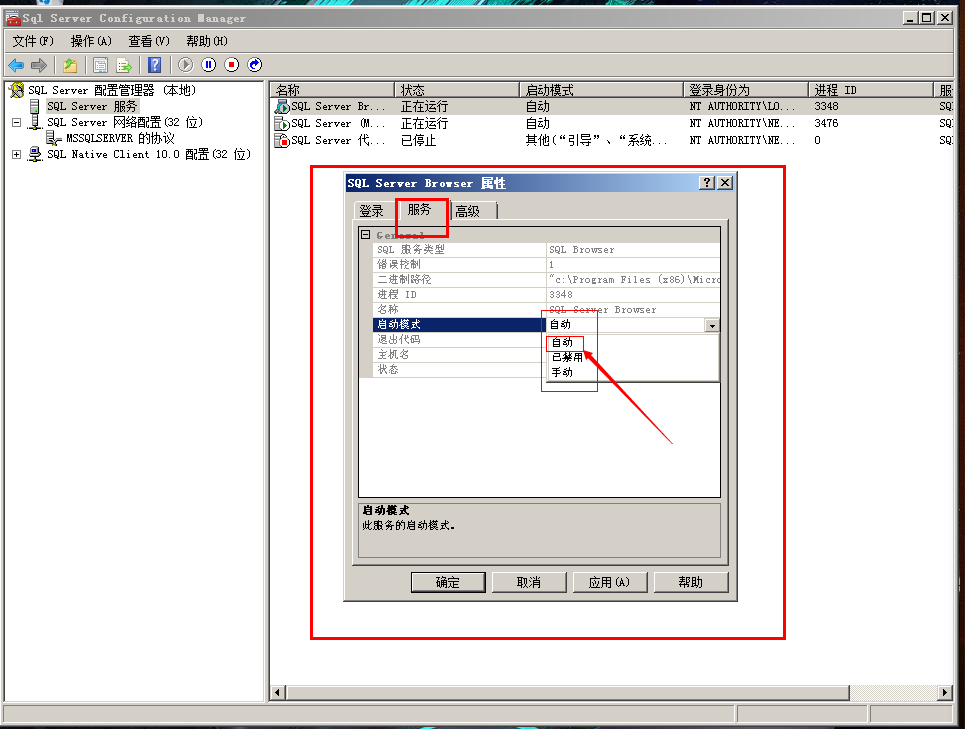Screen dimensions: 965x729
Task: Select the 退出代码 property row
Action: tap(459, 340)
